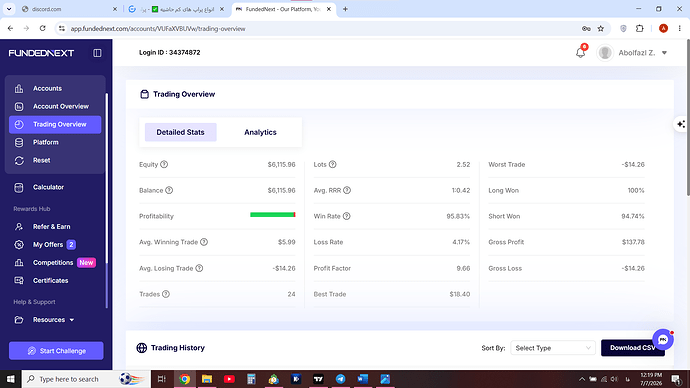Open Chrome from the taskbar
The width and height of the screenshot is (690, 388).
184,379
